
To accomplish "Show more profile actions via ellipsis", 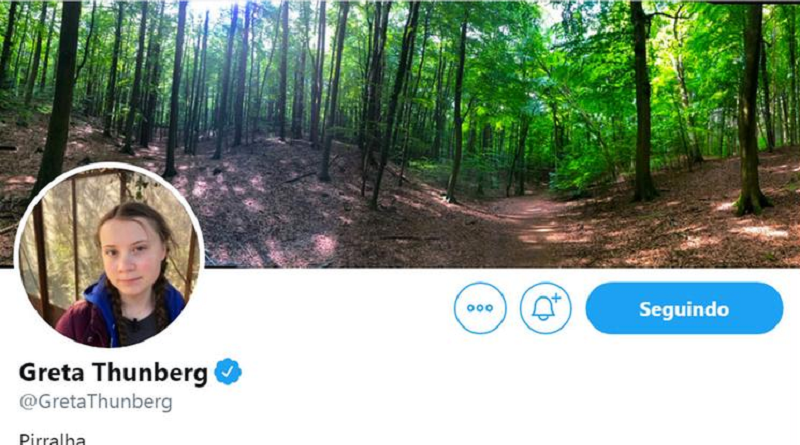I will tap(480, 309).
